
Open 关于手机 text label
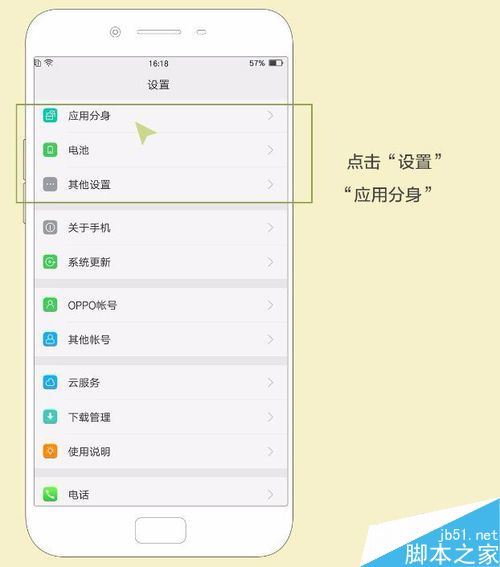click(x=89, y=228)
